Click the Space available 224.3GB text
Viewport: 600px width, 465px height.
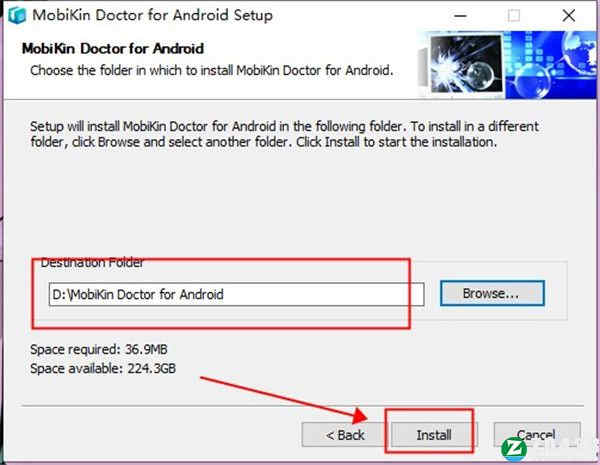pyautogui.click(x=103, y=369)
